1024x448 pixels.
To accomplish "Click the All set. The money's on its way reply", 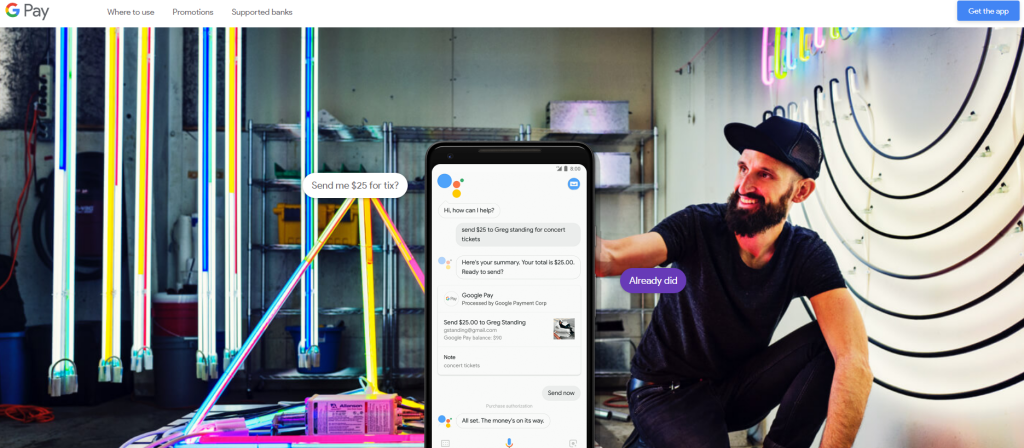I will pyautogui.click(x=503, y=421).
